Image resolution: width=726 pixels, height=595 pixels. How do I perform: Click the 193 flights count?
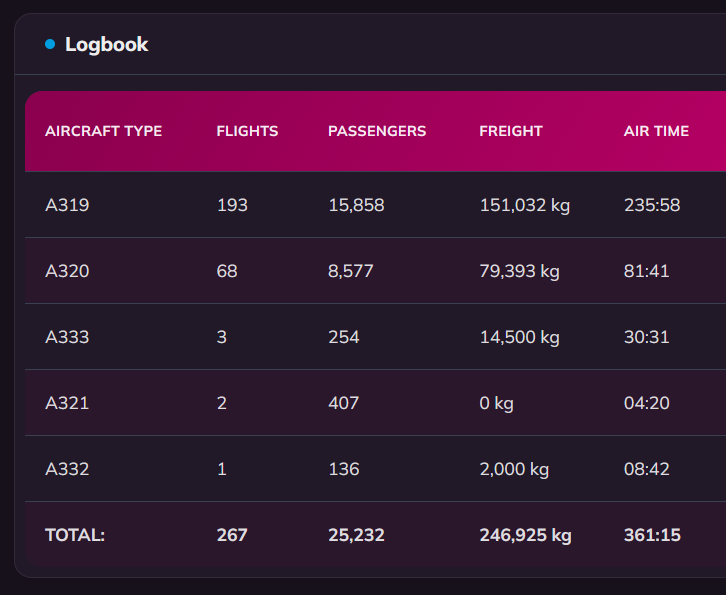(x=232, y=205)
